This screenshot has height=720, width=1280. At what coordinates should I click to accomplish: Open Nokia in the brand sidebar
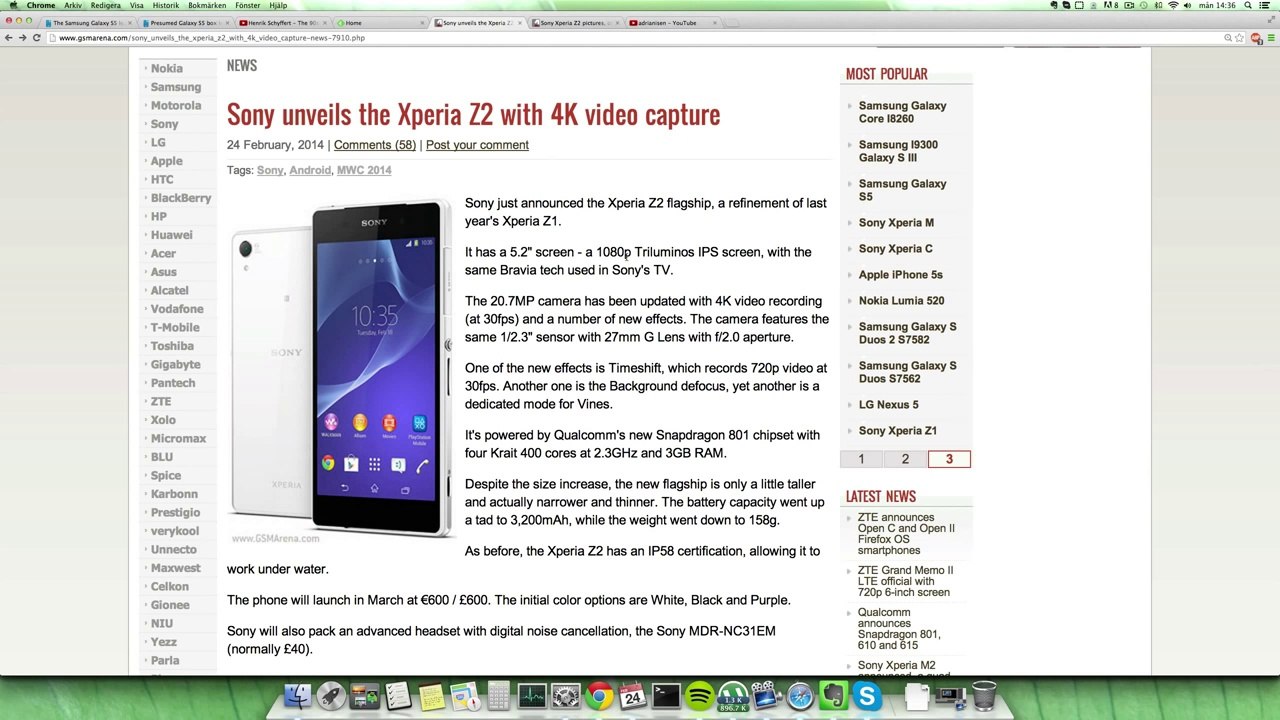pos(167,69)
